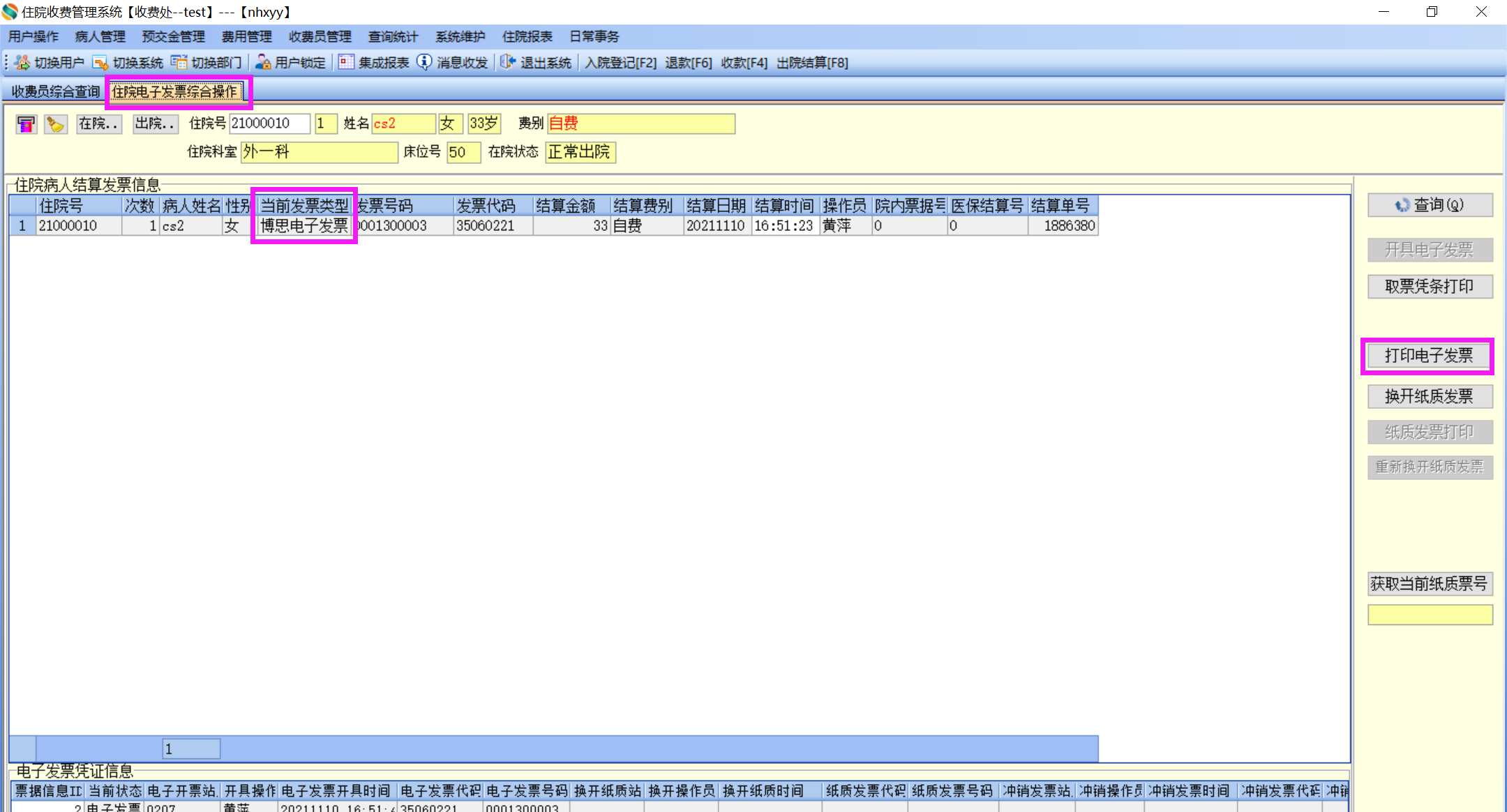Open the 查询统计 menu
The image size is (1507, 812).
click(x=393, y=37)
